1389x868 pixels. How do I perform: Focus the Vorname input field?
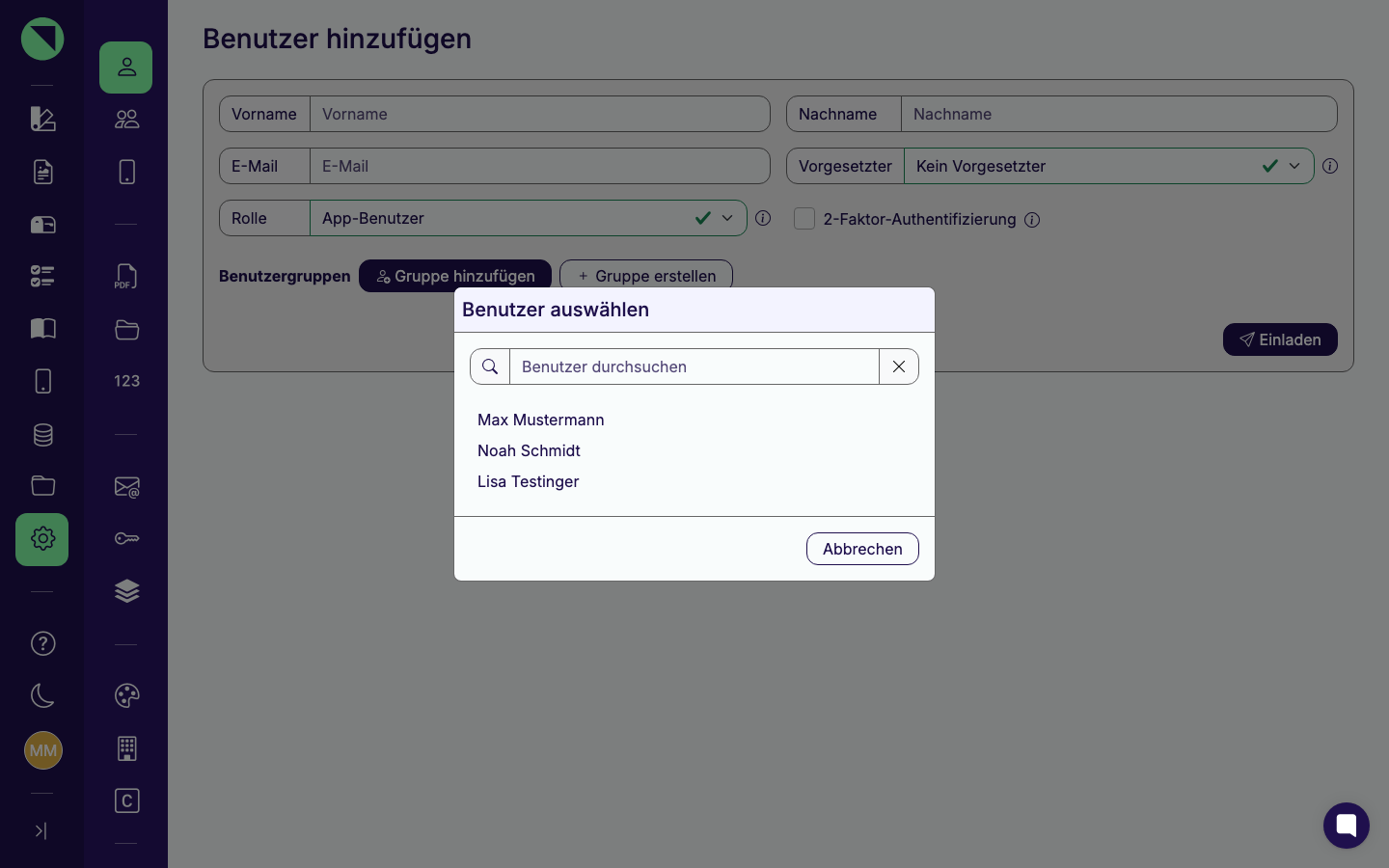coord(540,114)
